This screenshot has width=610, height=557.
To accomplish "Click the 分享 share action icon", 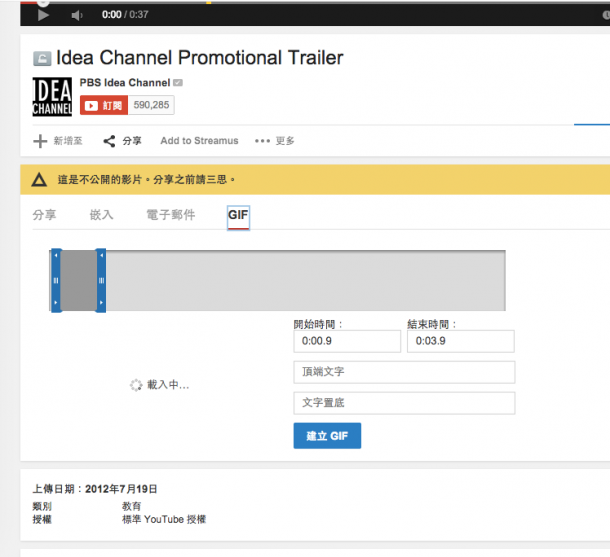I will pyautogui.click(x=109, y=141).
